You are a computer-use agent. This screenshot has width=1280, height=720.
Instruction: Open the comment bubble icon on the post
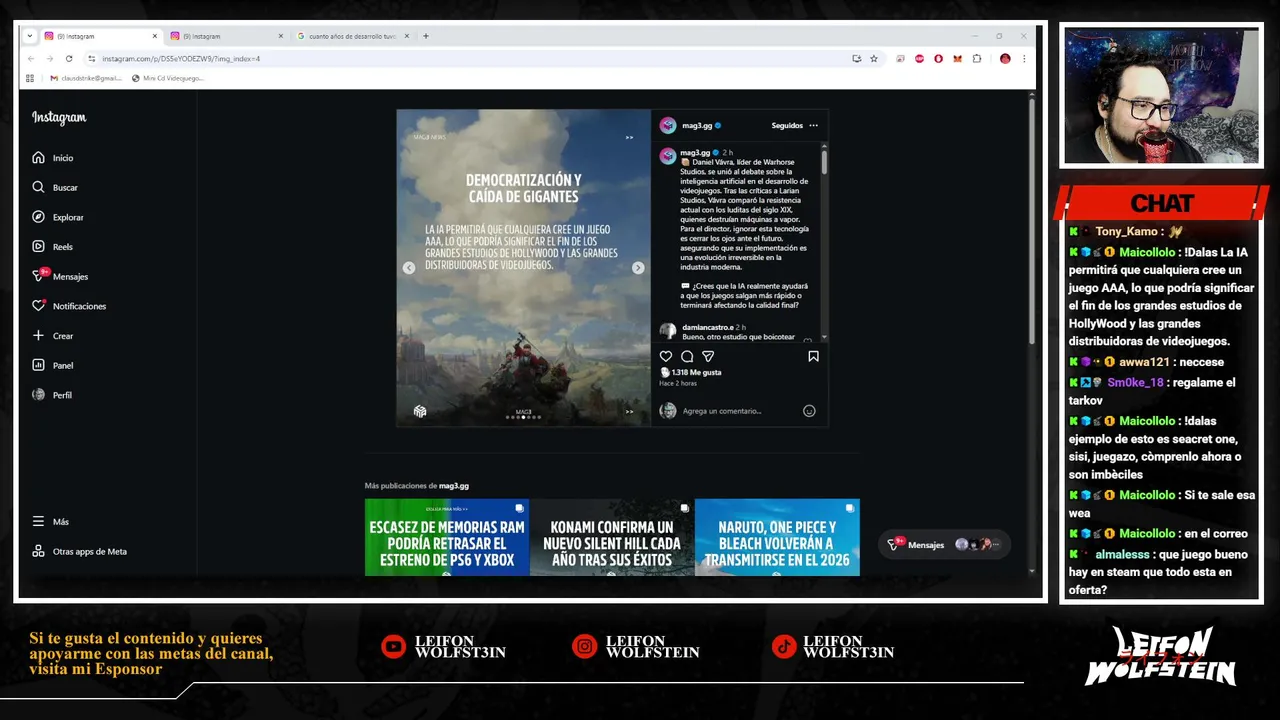tap(687, 356)
